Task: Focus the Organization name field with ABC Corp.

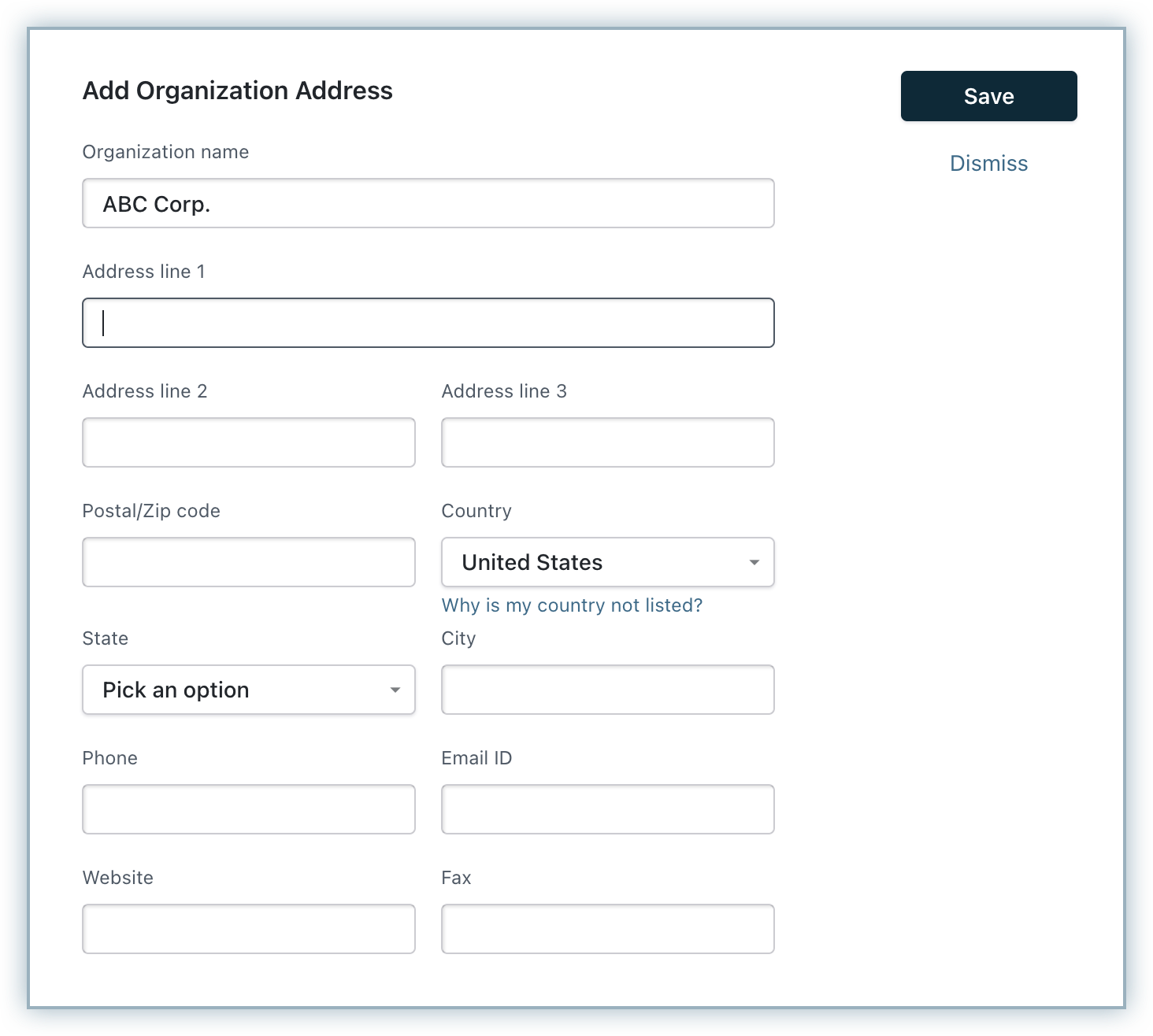Action: (428, 204)
